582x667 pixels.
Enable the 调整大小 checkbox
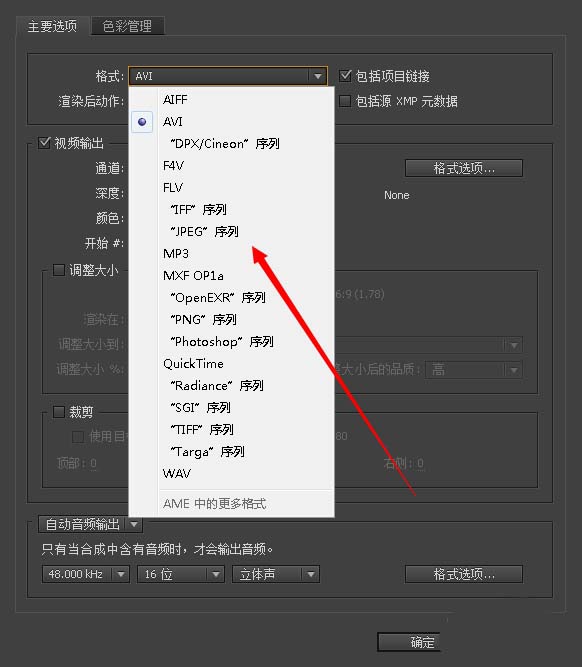coord(59,270)
